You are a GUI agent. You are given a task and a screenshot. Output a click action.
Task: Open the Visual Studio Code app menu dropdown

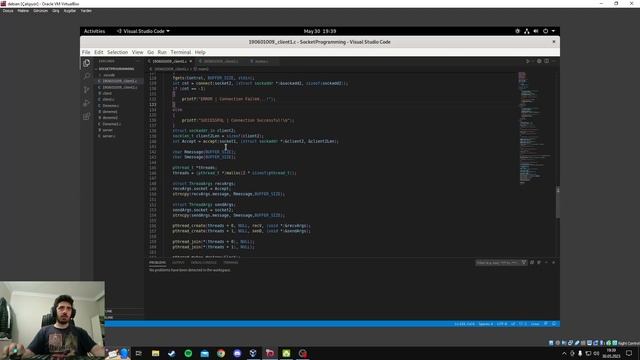[x=143, y=31]
